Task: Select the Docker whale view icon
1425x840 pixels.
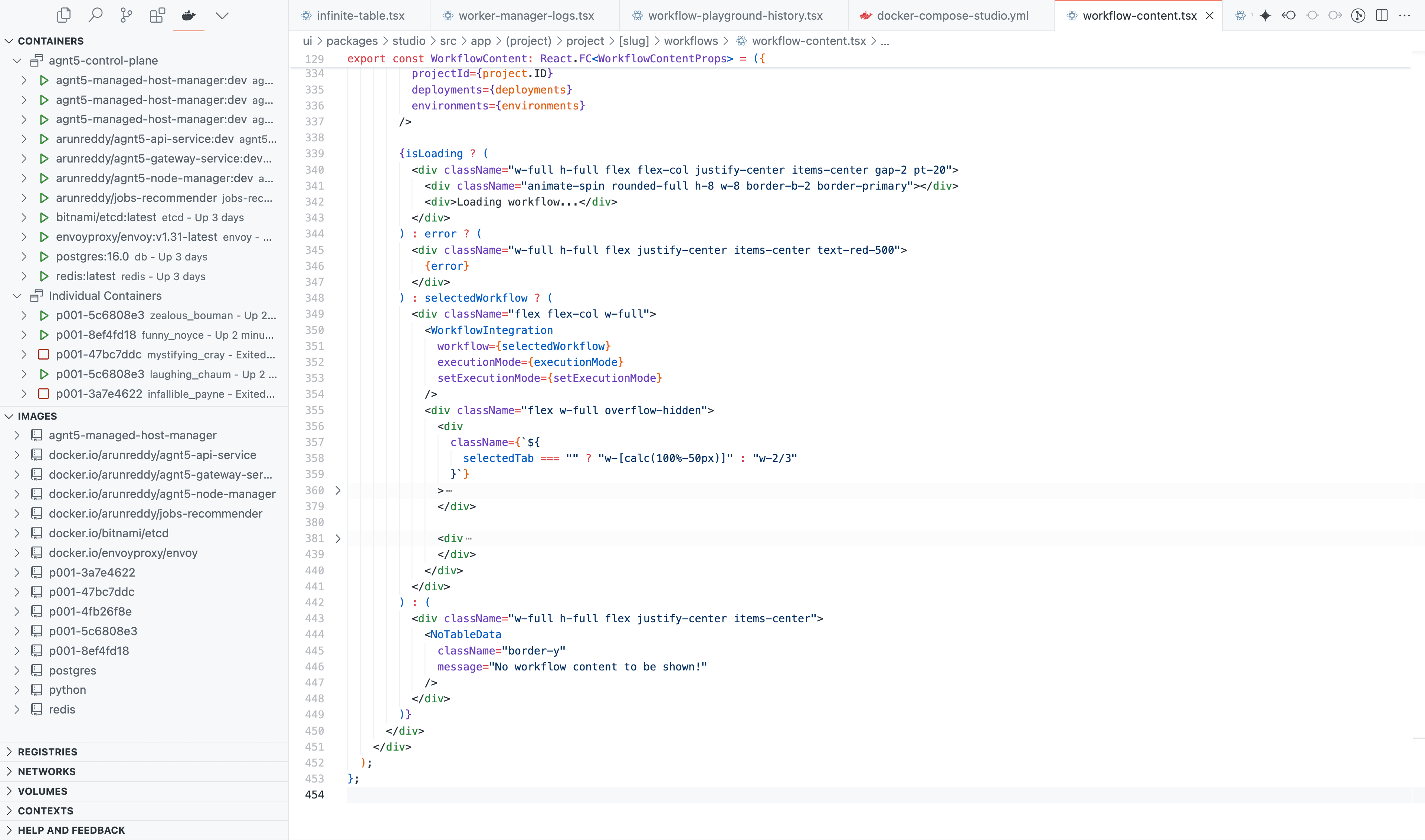Action: pyautogui.click(x=189, y=15)
